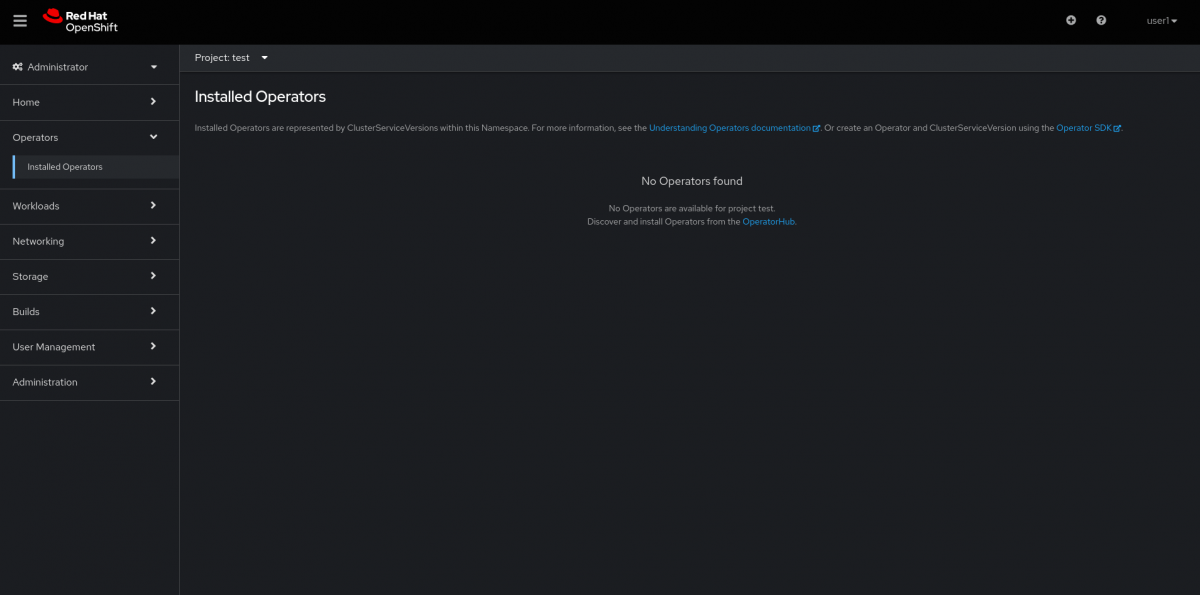Go to OperatorHub link
1200x595 pixels.
768,222
